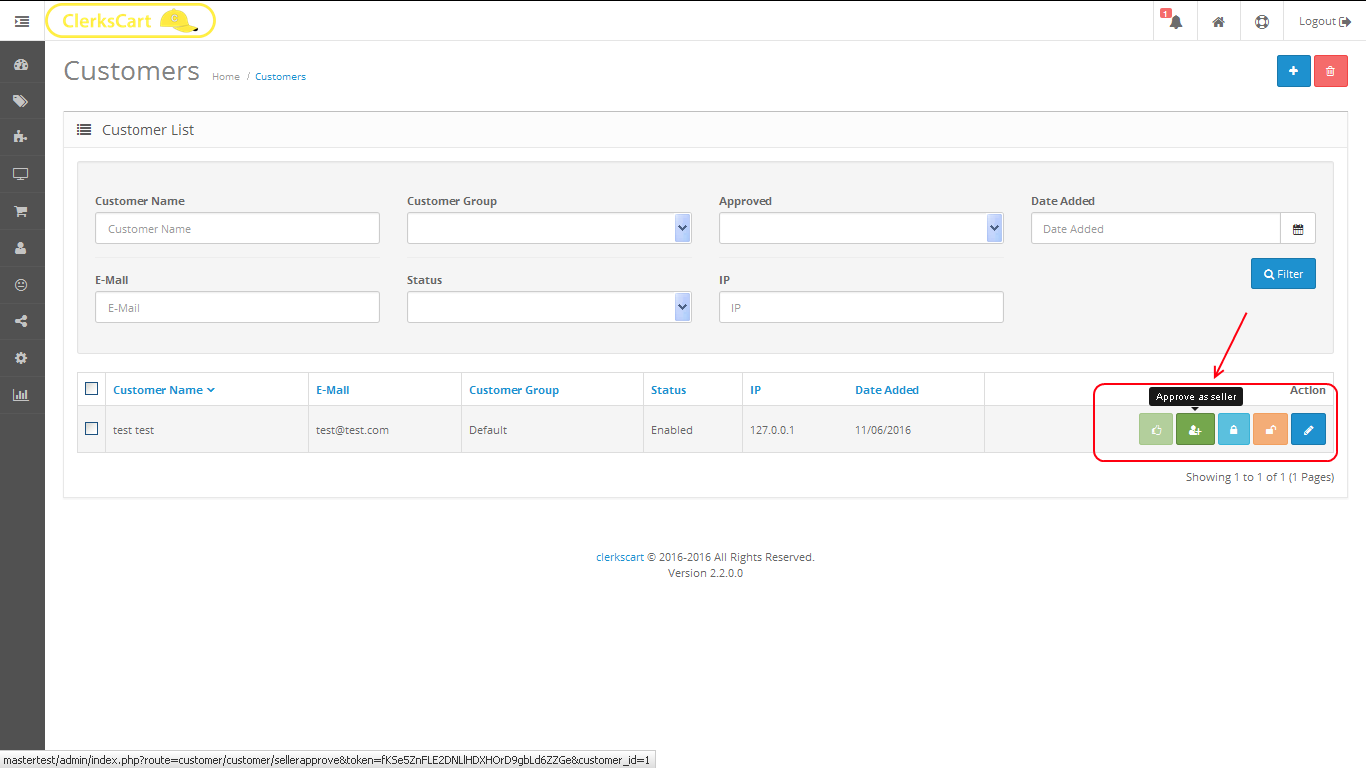Go to Home in the breadcrumb
Image resolution: width=1366 pixels, height=768 pixels.
point(226,77)
